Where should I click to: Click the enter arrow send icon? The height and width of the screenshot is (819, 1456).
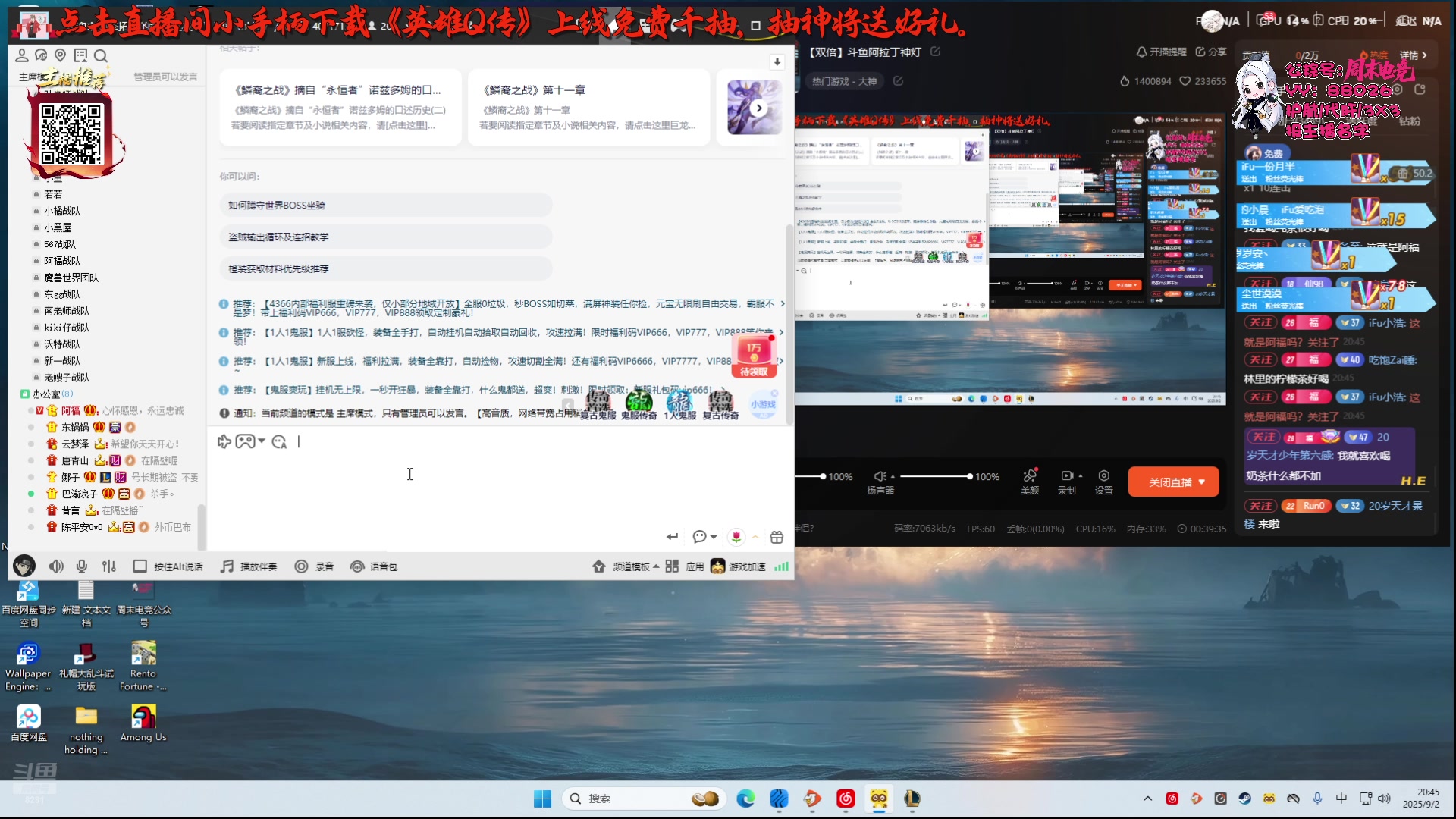point(672,537)
